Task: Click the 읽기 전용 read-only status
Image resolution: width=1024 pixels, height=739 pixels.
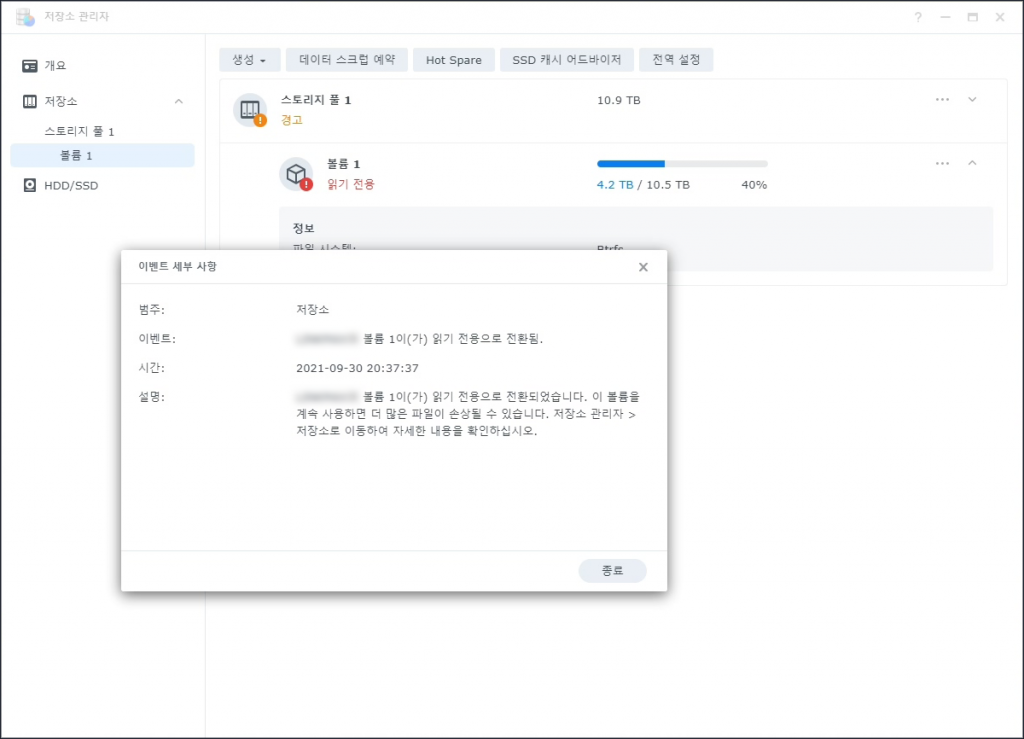Action: tap(351, 185)
